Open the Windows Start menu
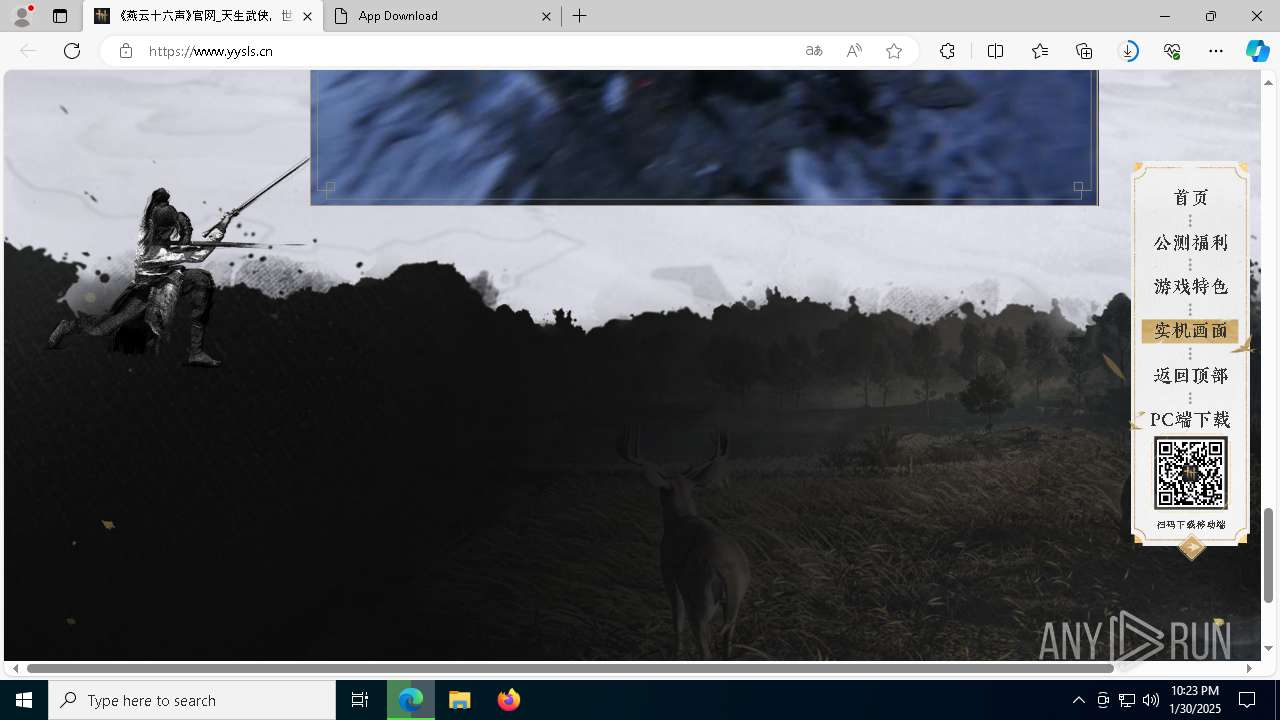The image size is (1280, 720). tap(24, 700)
